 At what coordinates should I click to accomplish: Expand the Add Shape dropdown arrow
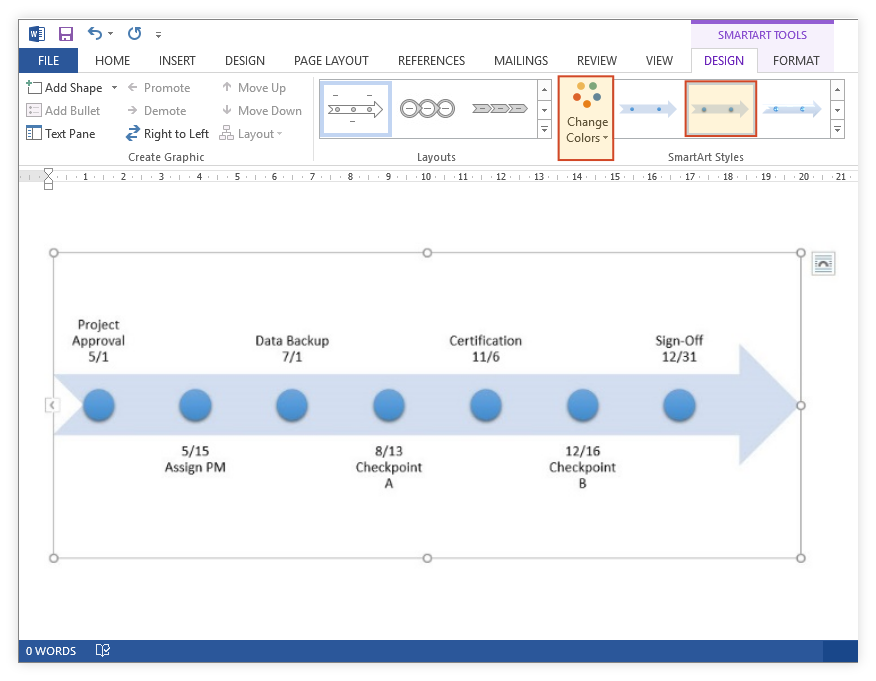pyautogui.click(x=114, y=88)
